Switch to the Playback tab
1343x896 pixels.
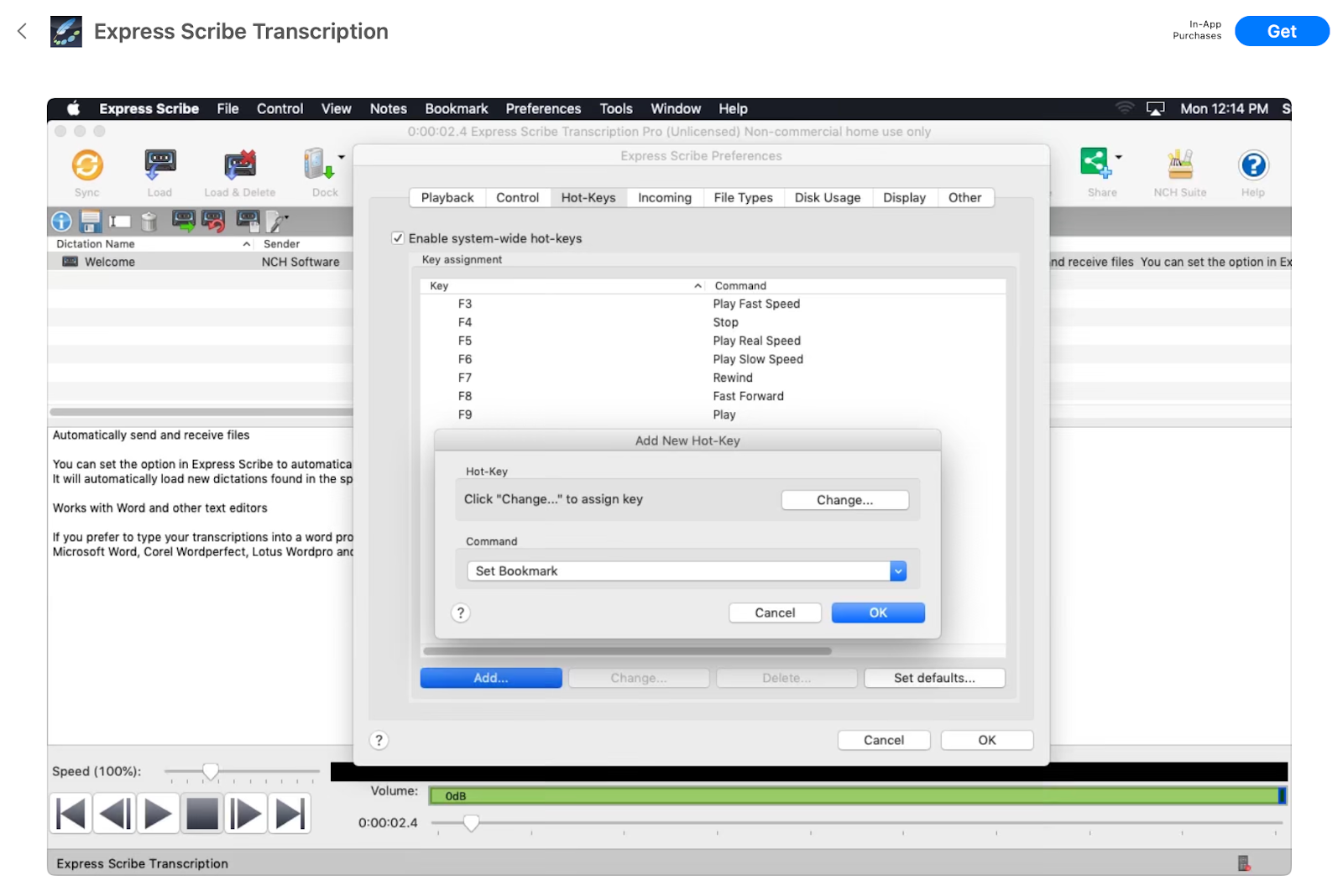(447, 198)
